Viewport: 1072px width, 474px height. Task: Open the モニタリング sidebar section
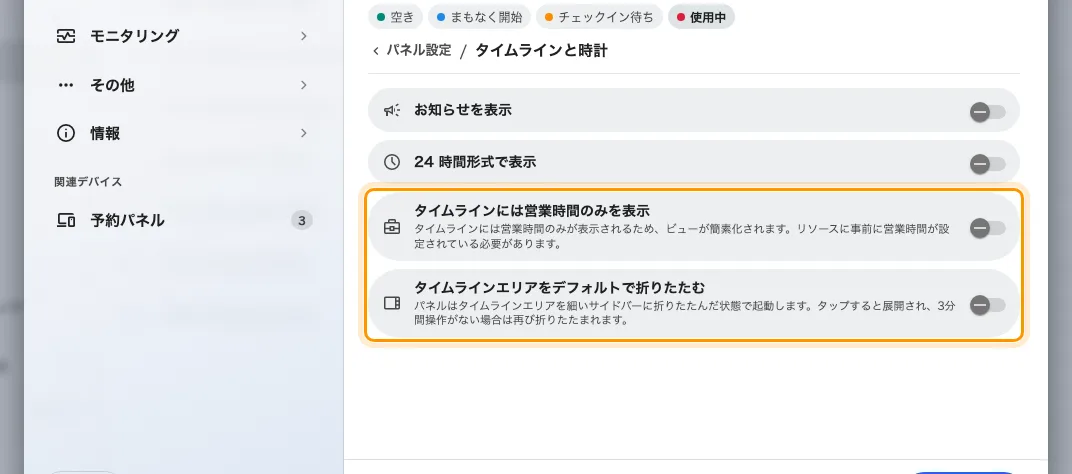pos(183,36)
